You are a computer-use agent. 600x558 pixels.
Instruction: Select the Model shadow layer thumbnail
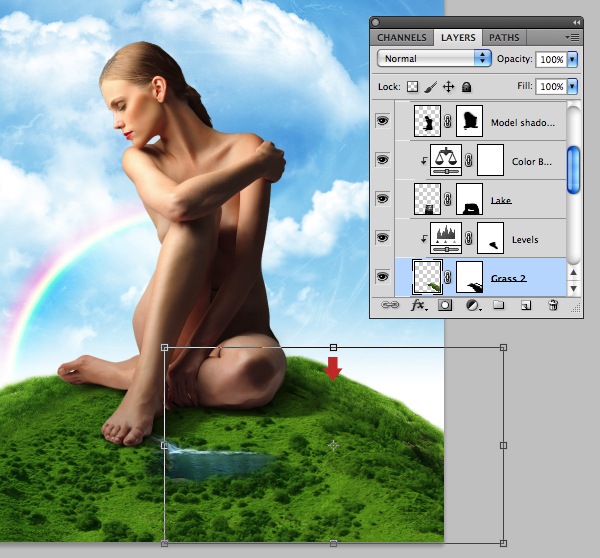pyautogui.click(x=427, y=121)
